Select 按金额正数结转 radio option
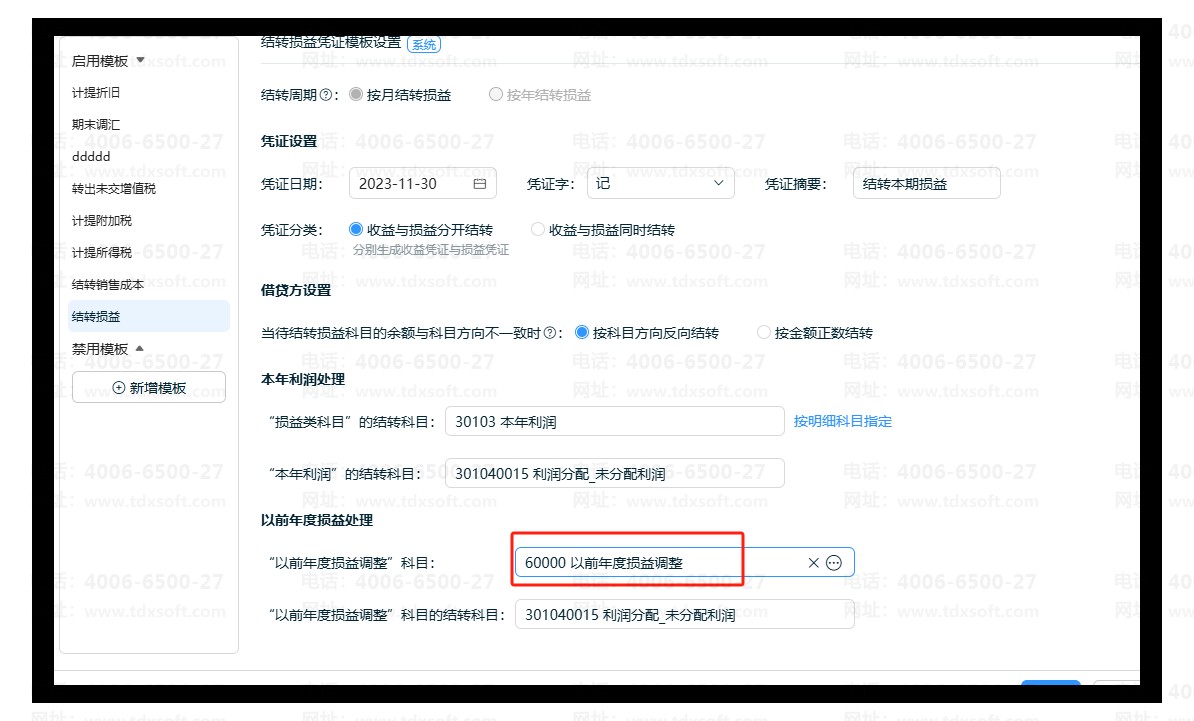 pyautogui.click(x=764, y=333)
